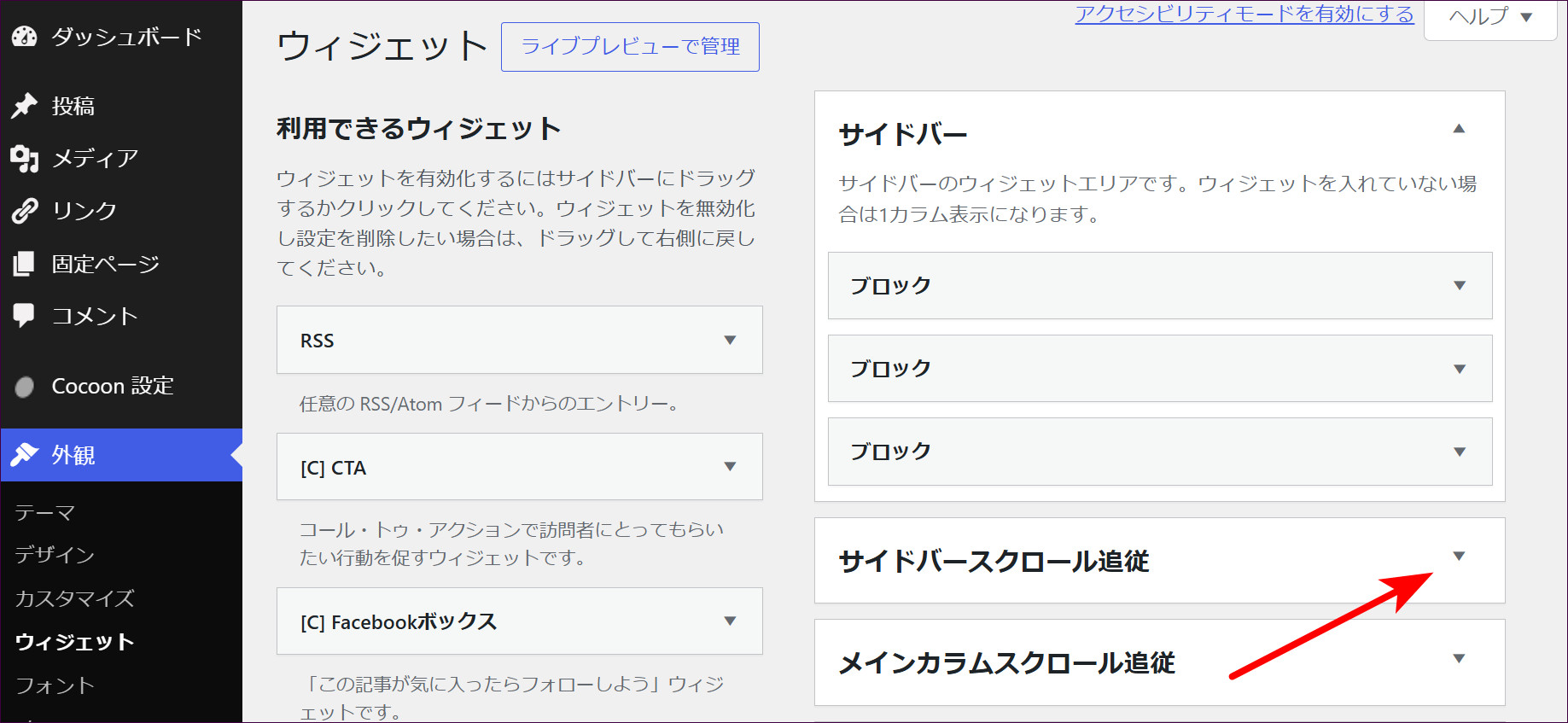Click the ライブプレビューで管理 button

pos(630,47)
